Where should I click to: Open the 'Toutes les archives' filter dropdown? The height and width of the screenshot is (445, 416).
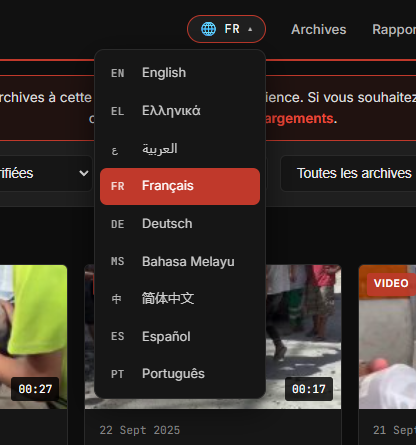pos(348,173)
